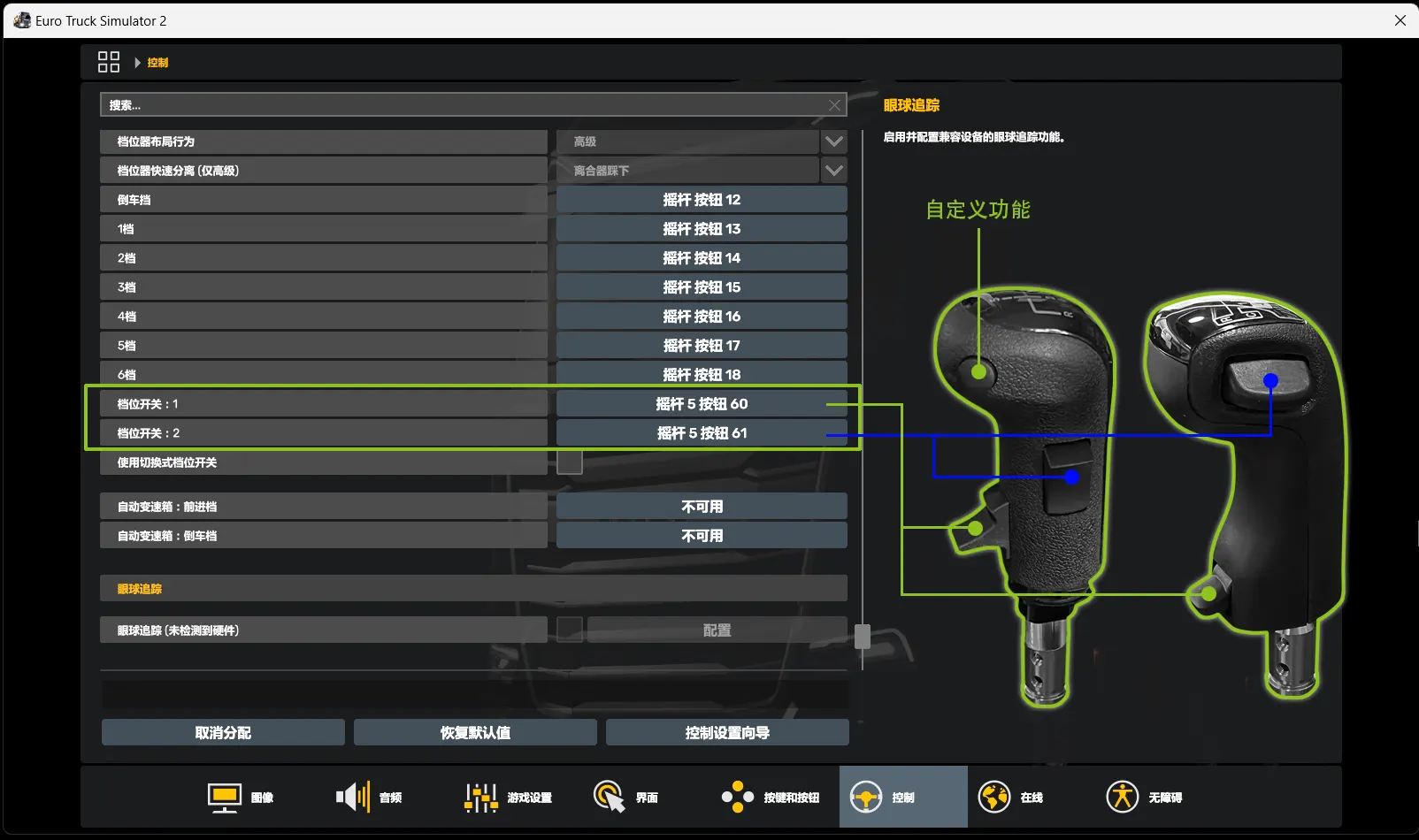
Task: Clear the search field with the X icon
Action: (834, 105)
